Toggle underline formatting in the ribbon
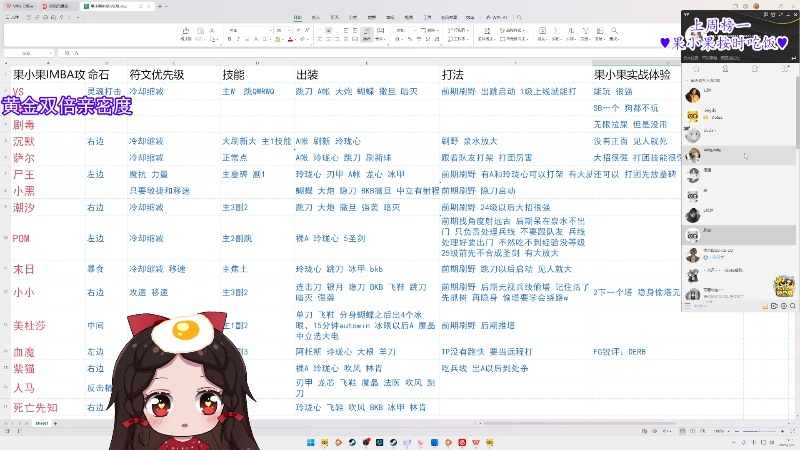The height and width of the screenshot is (450, 800). pos(247,39)
